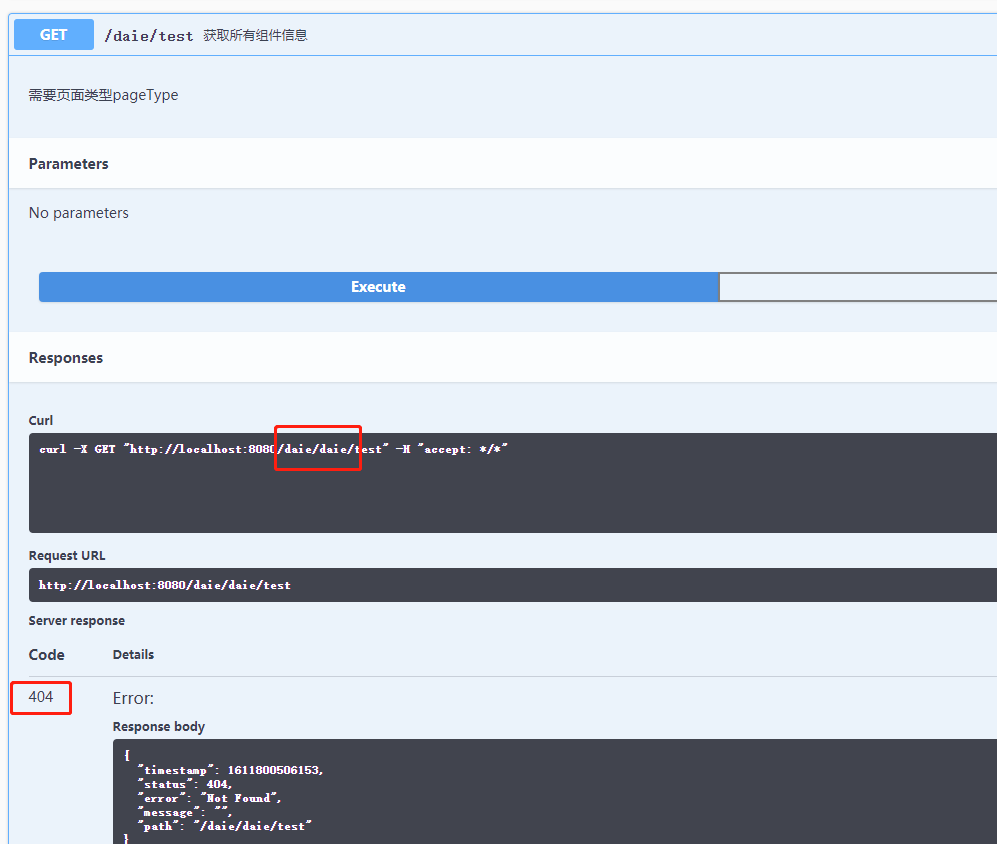Click the endpoint path /daie/test
The height and width of the screenshot is (844, 997).
point(148,34)
